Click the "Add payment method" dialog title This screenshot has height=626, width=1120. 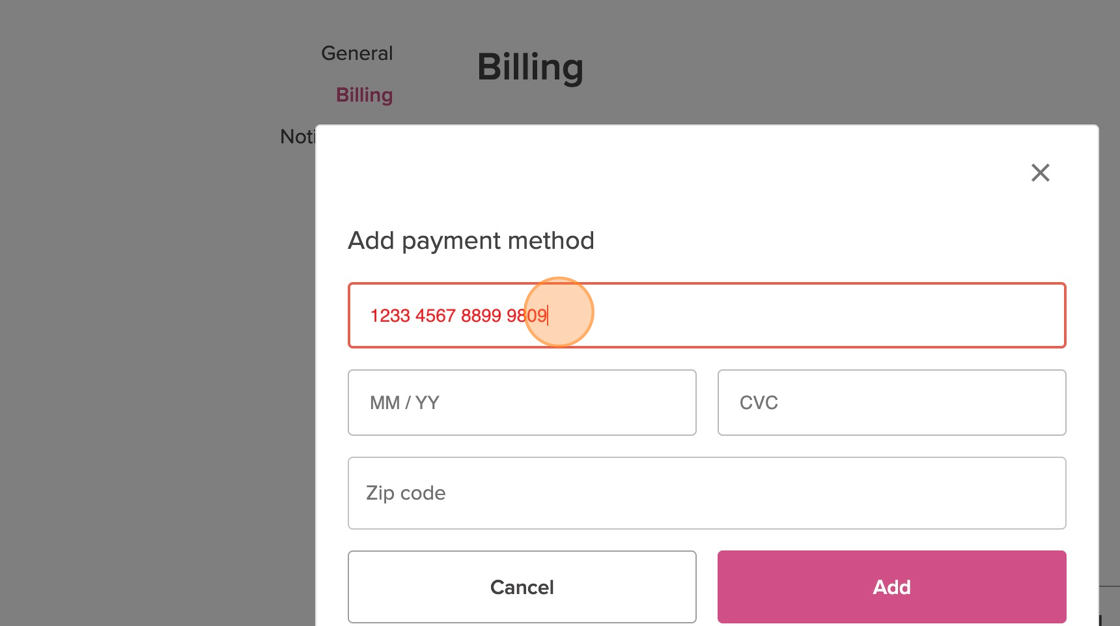pos(471,241)
